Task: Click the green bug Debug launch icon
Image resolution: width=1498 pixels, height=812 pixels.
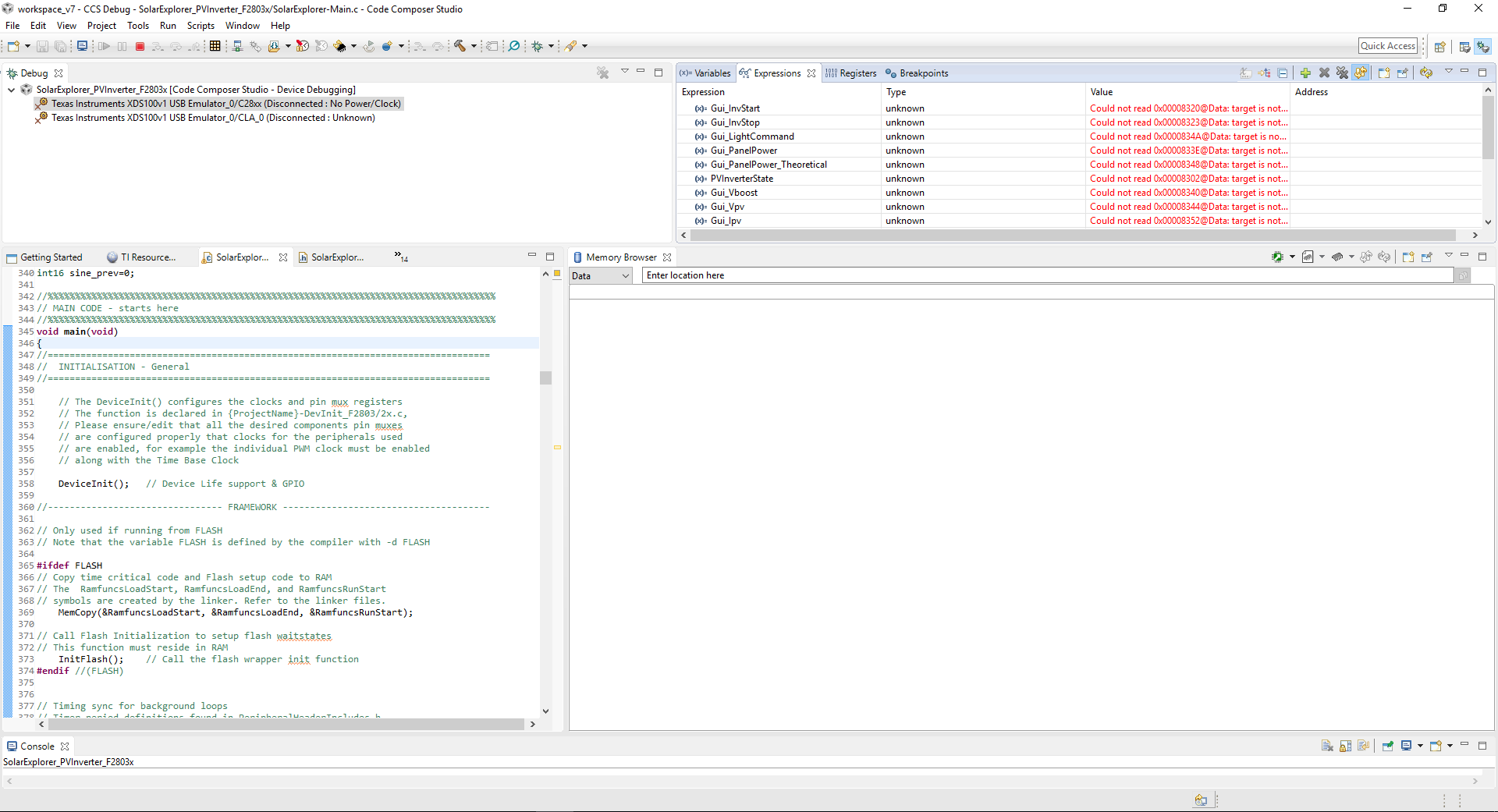Action: [x=538, y=47]
